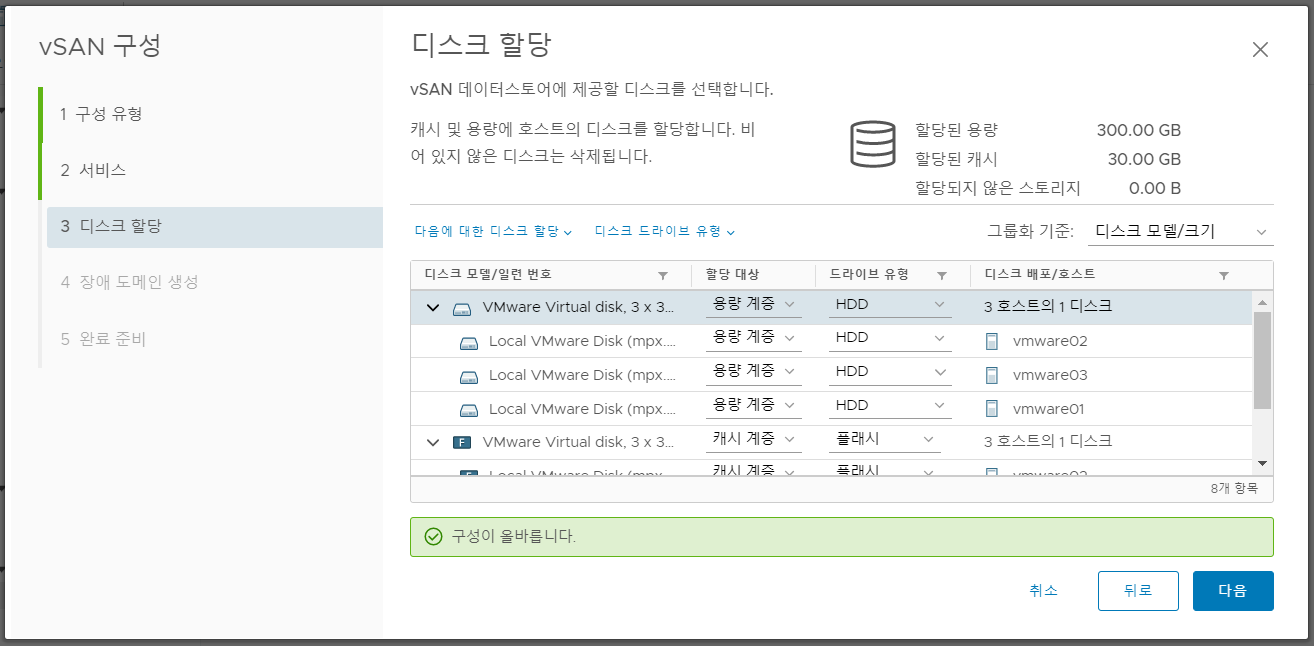The image size is (1314, 646).
Task: Select step 5 완료 준비
Action: (212, 339)
